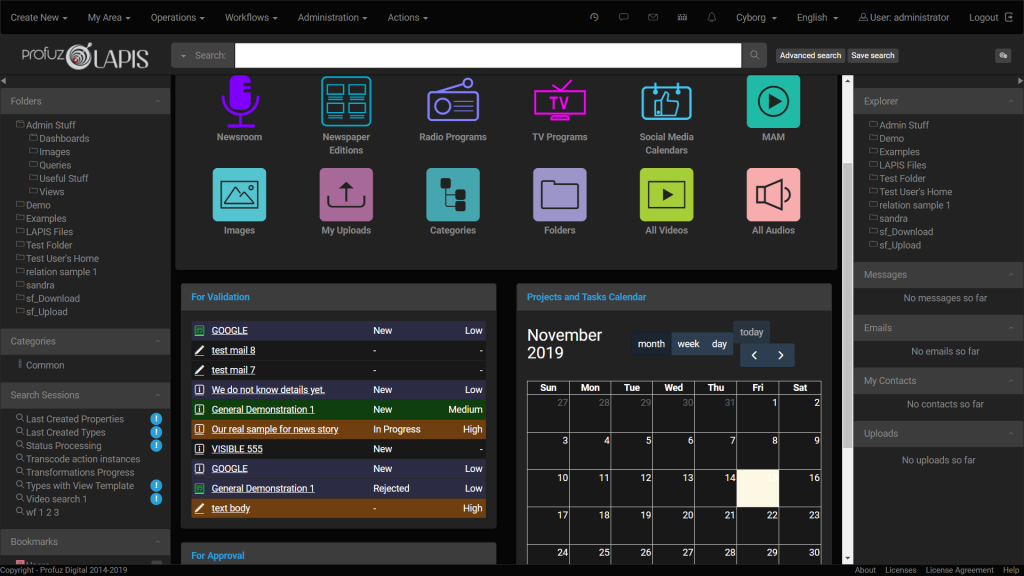
Task: Switch the calendar to day view
Action: pyautogui.click(x=717, y=343)
